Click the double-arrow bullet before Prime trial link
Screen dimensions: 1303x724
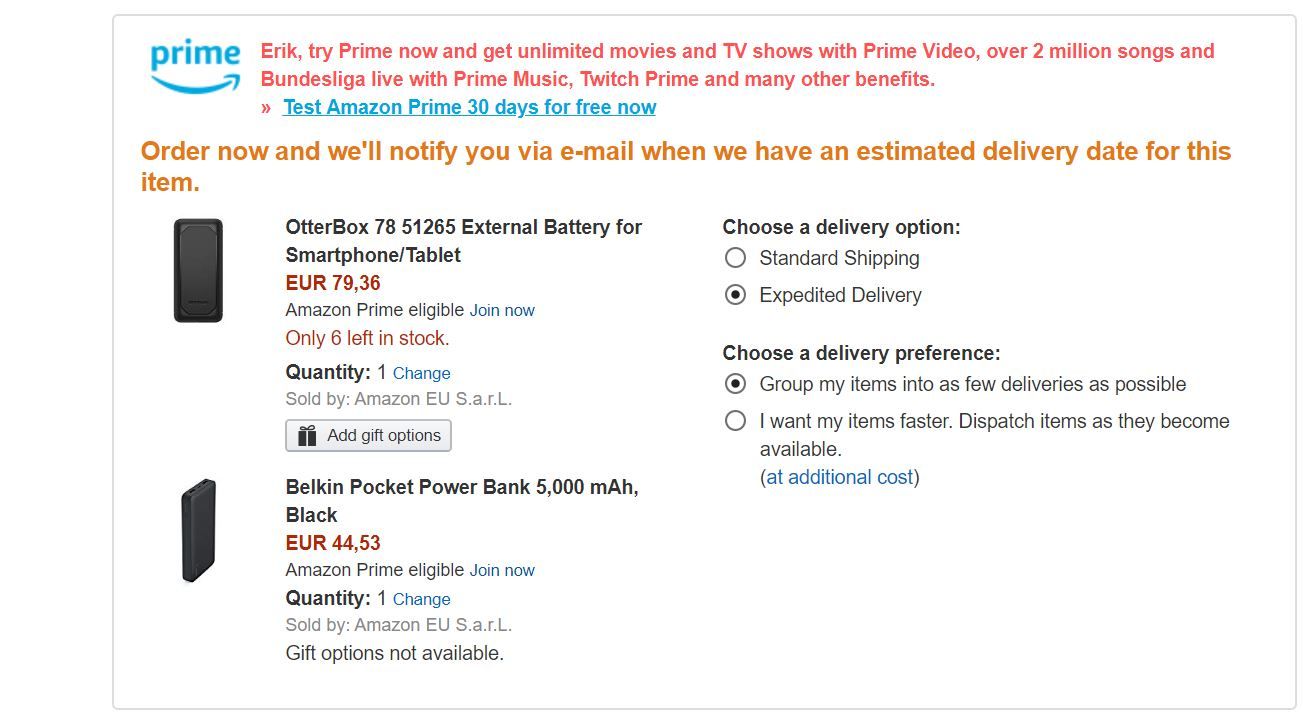click(x=267, y=108)
